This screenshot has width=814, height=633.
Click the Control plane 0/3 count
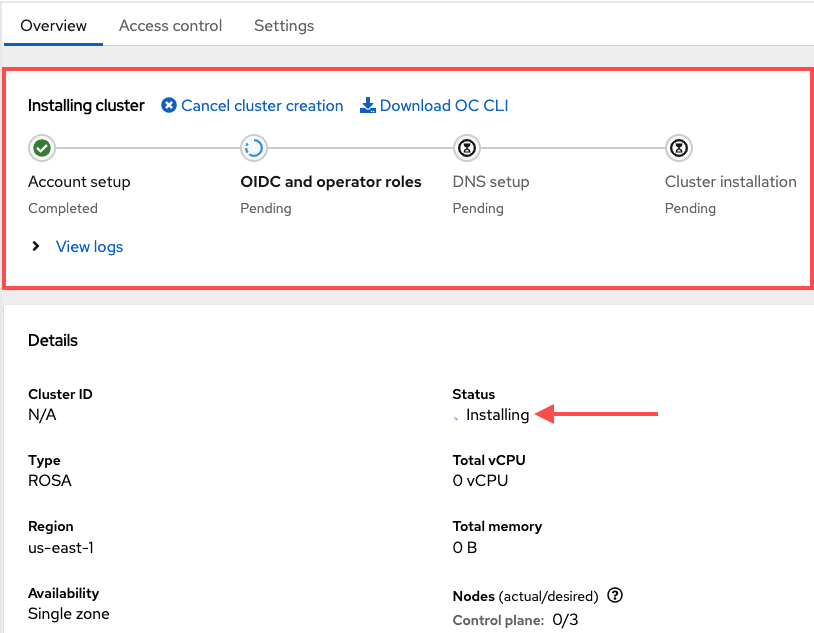[x=565, y=620]
